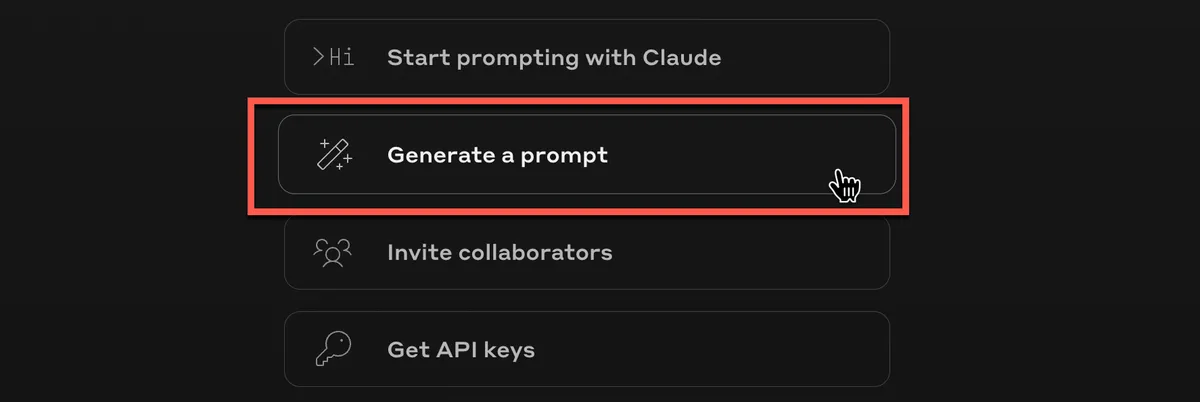This screenshot has height=402, width=1200.
Task: Click the magic wand sparkle icon
Action: [x=334, y=155]
